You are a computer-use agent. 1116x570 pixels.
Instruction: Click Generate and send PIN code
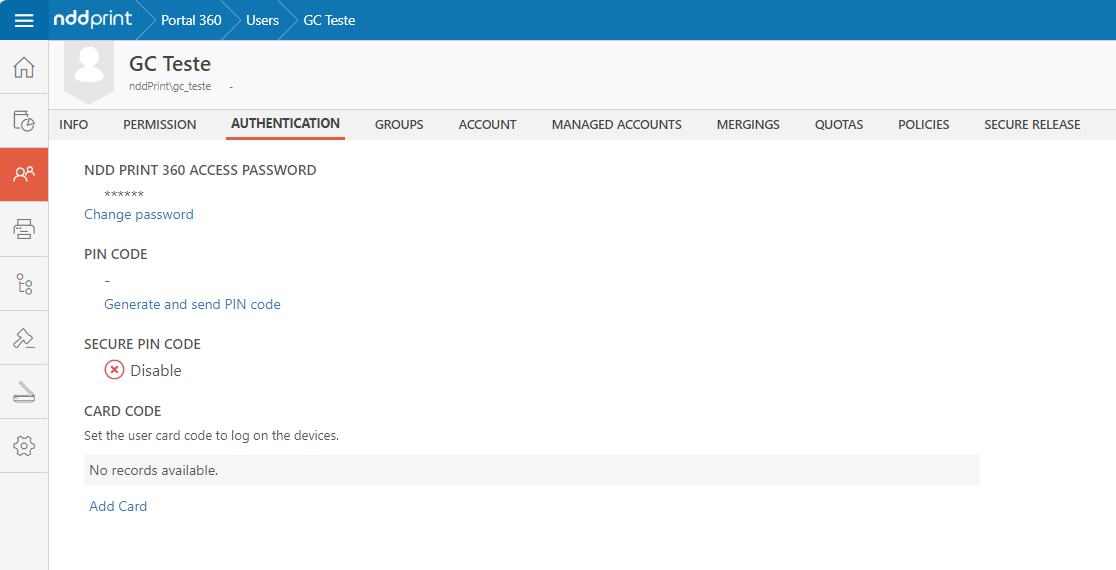pyautogui.click(x=192, y=304)
